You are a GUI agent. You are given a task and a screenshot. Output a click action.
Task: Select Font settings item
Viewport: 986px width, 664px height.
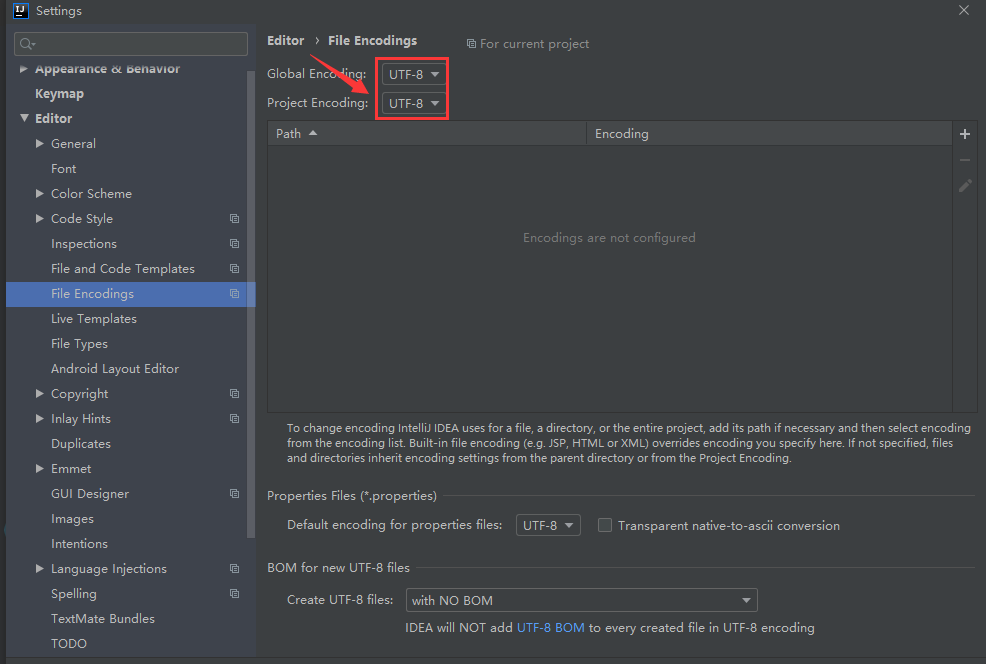coord(64,169)
